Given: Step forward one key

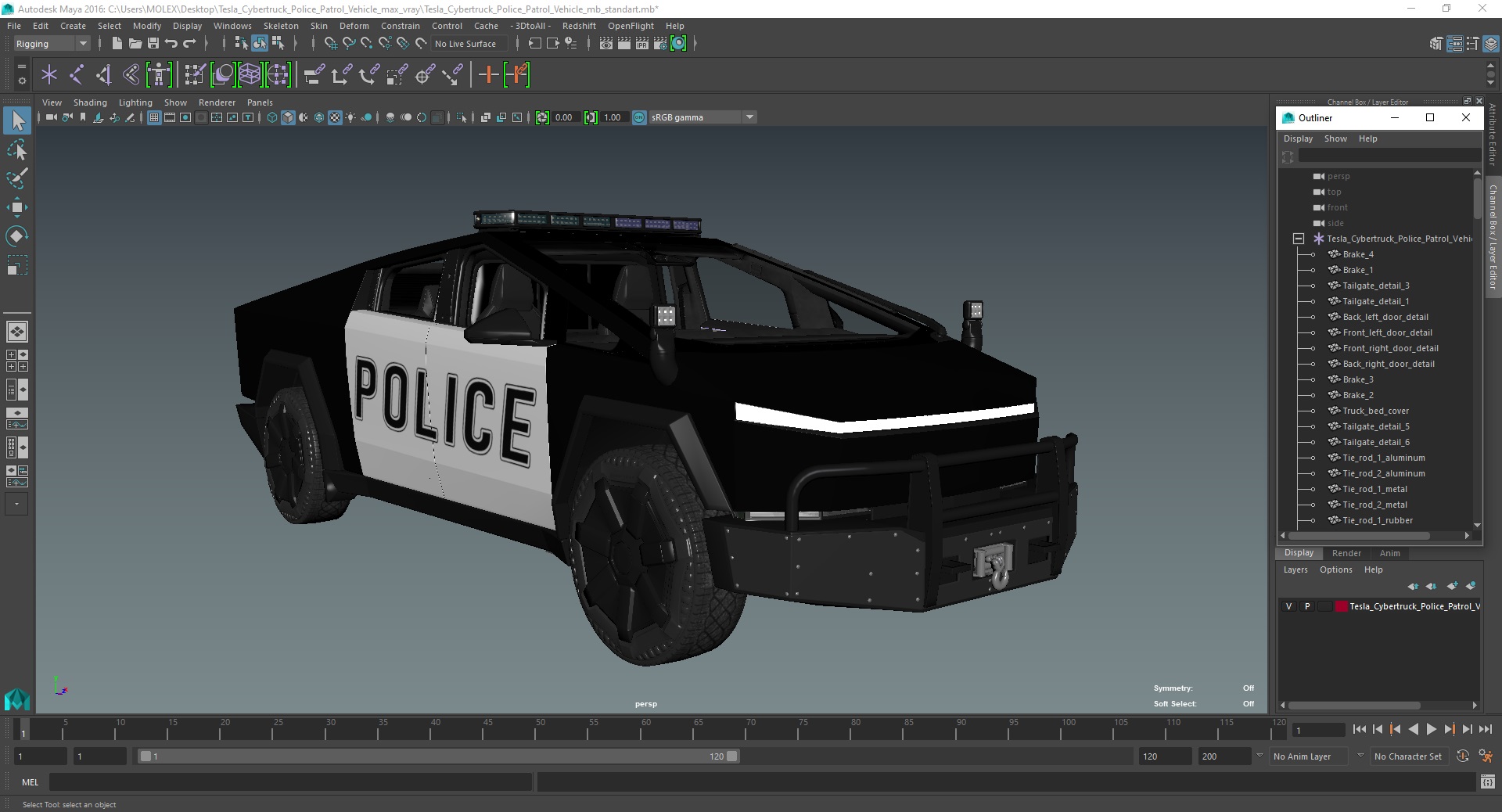Looking at the screenshot, I should [1449, 729].
